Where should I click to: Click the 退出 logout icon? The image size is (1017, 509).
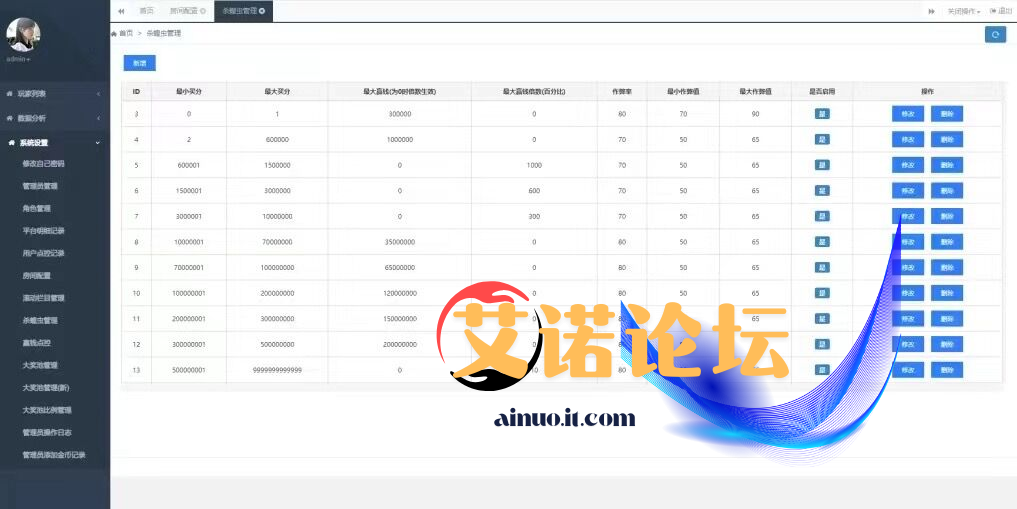point(992,11)
